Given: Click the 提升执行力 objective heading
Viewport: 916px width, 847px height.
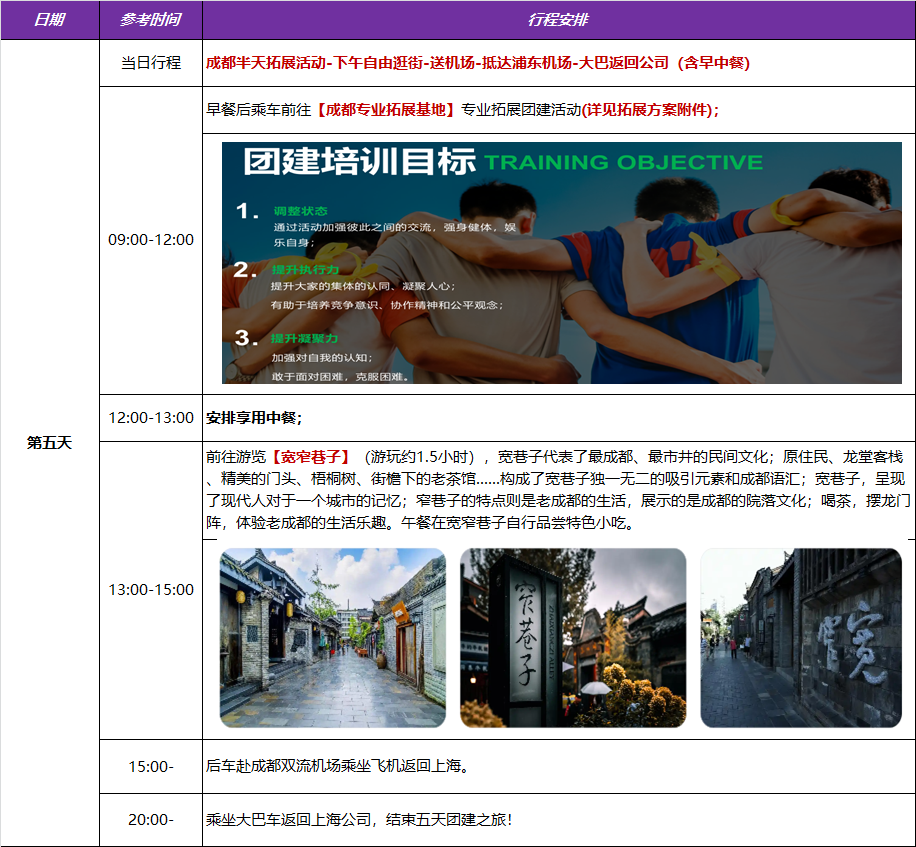Looking at the screenshot, I should (305, 270).
